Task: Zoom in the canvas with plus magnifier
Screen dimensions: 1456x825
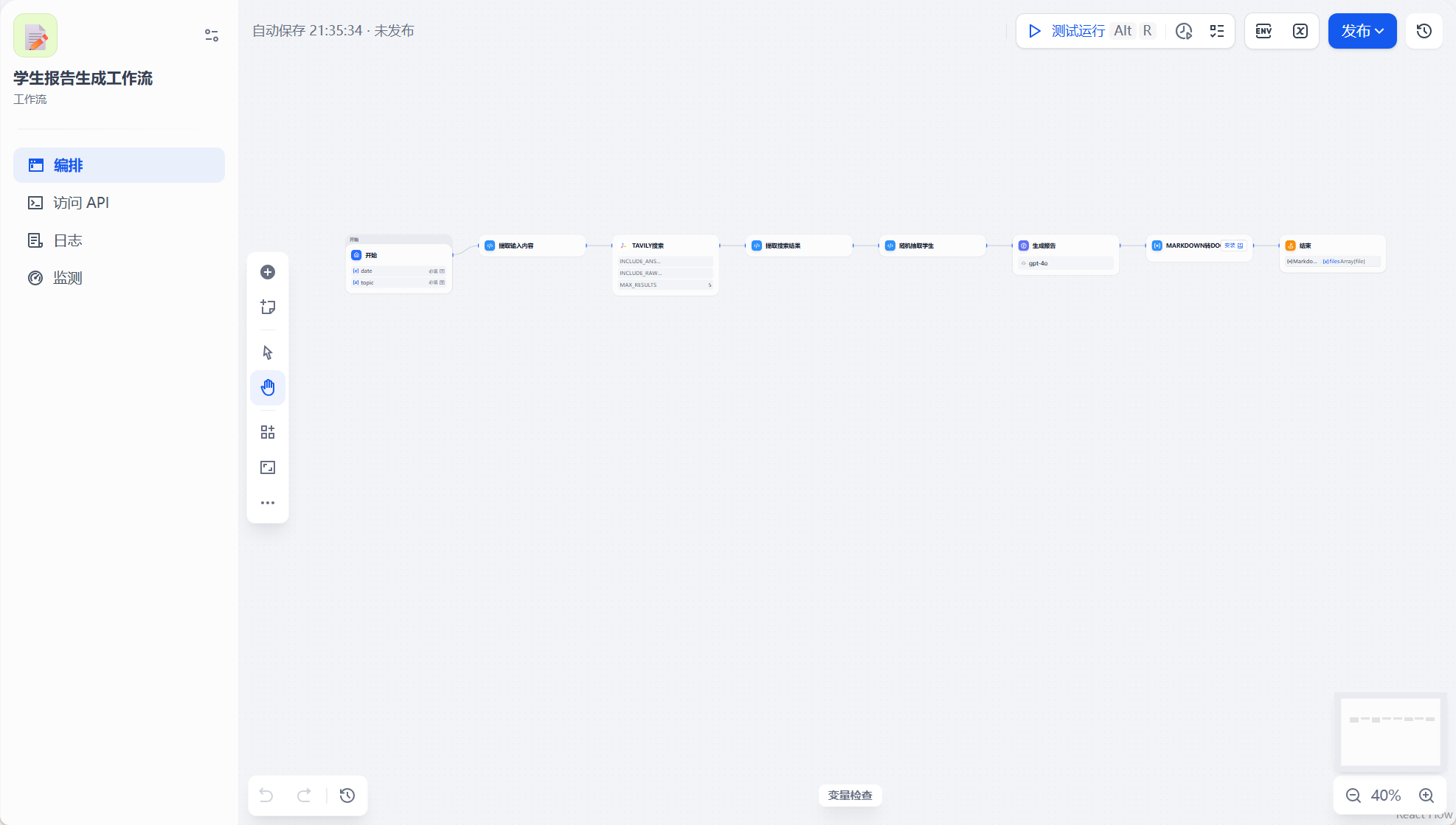Action: (1426, 796)
